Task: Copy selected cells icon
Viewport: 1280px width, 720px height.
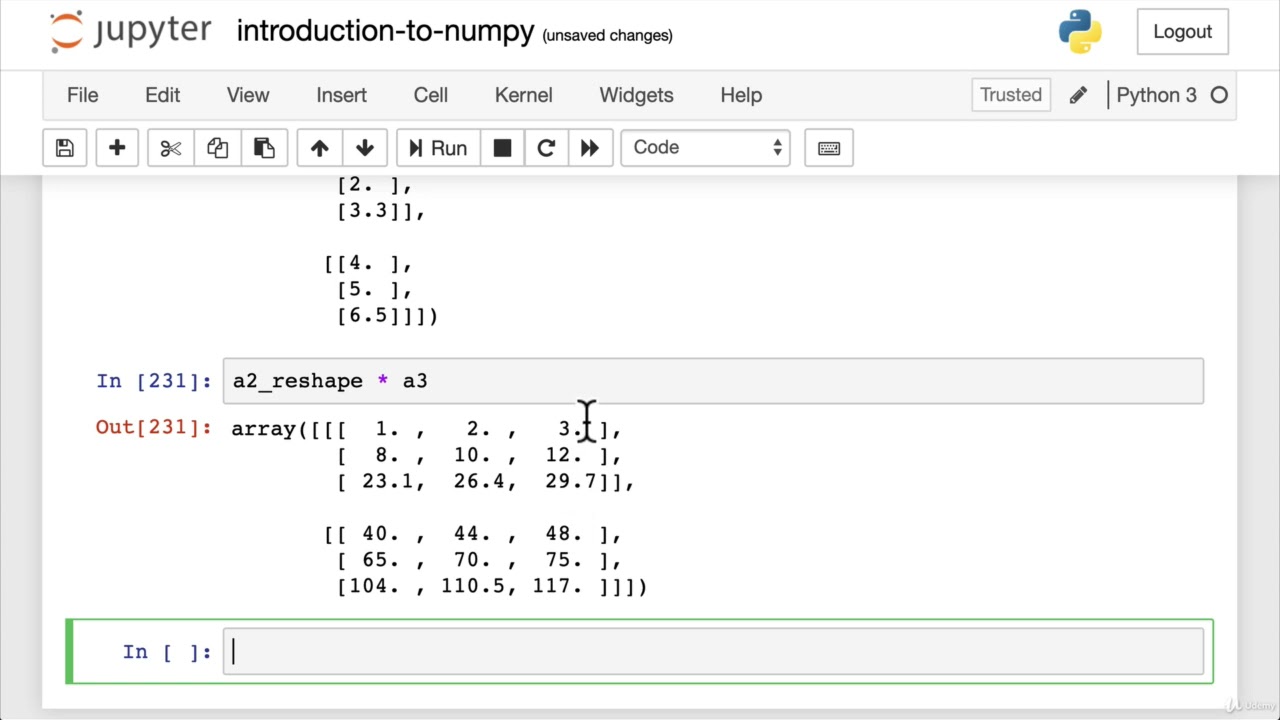Action: pos(217,148)
